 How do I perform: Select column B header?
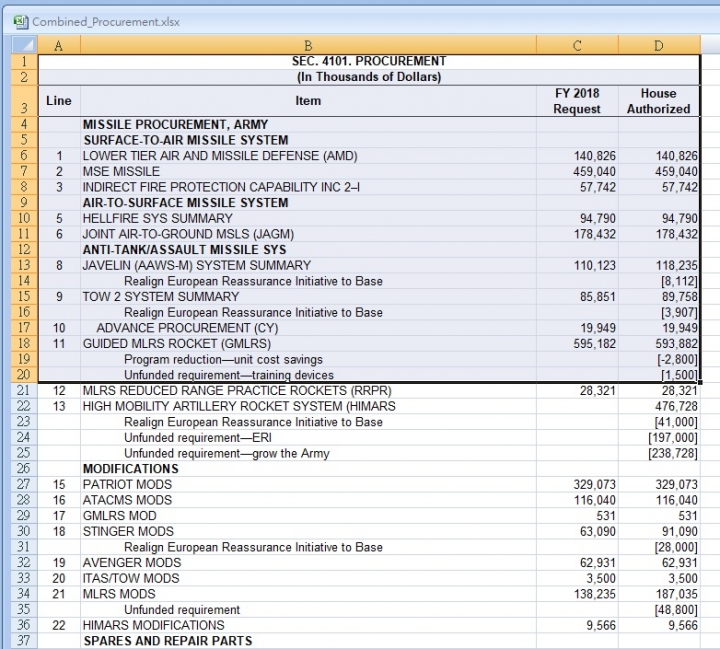tap(308, 45)
